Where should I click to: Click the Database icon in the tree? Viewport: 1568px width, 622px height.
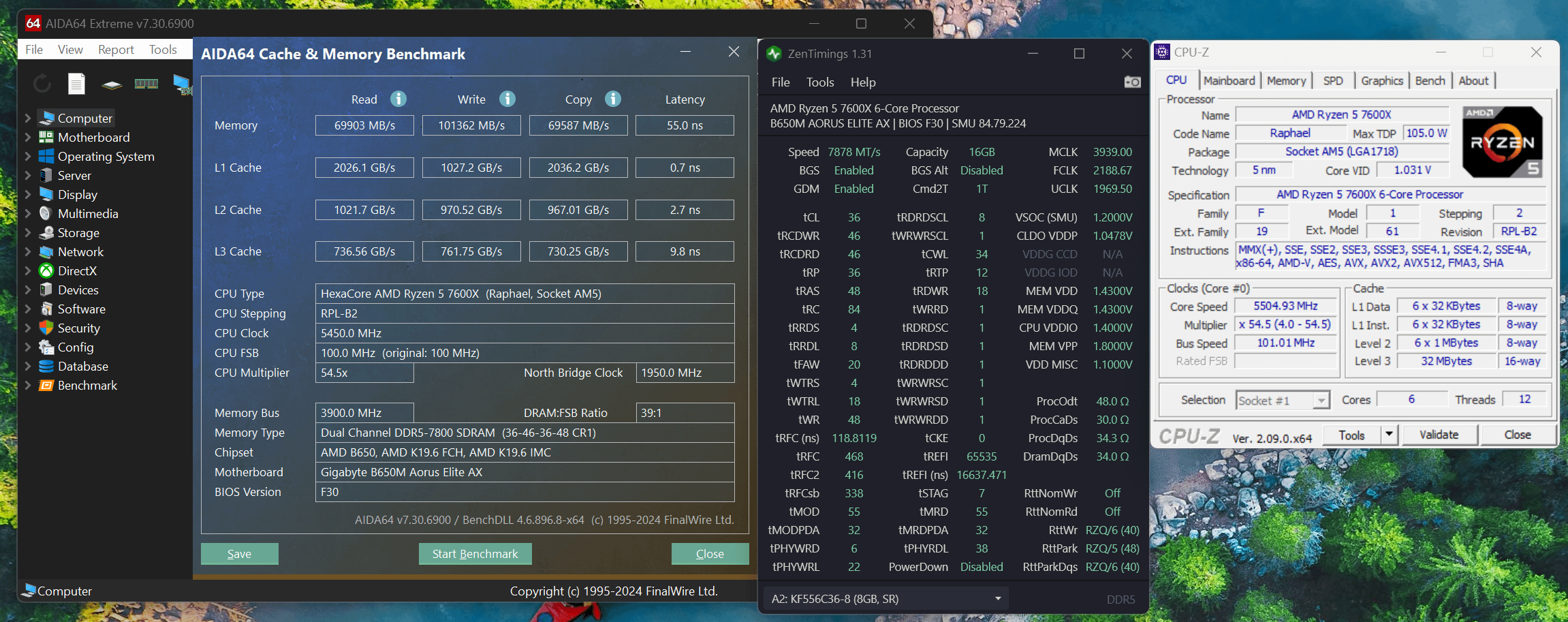(x=46, y=366)
